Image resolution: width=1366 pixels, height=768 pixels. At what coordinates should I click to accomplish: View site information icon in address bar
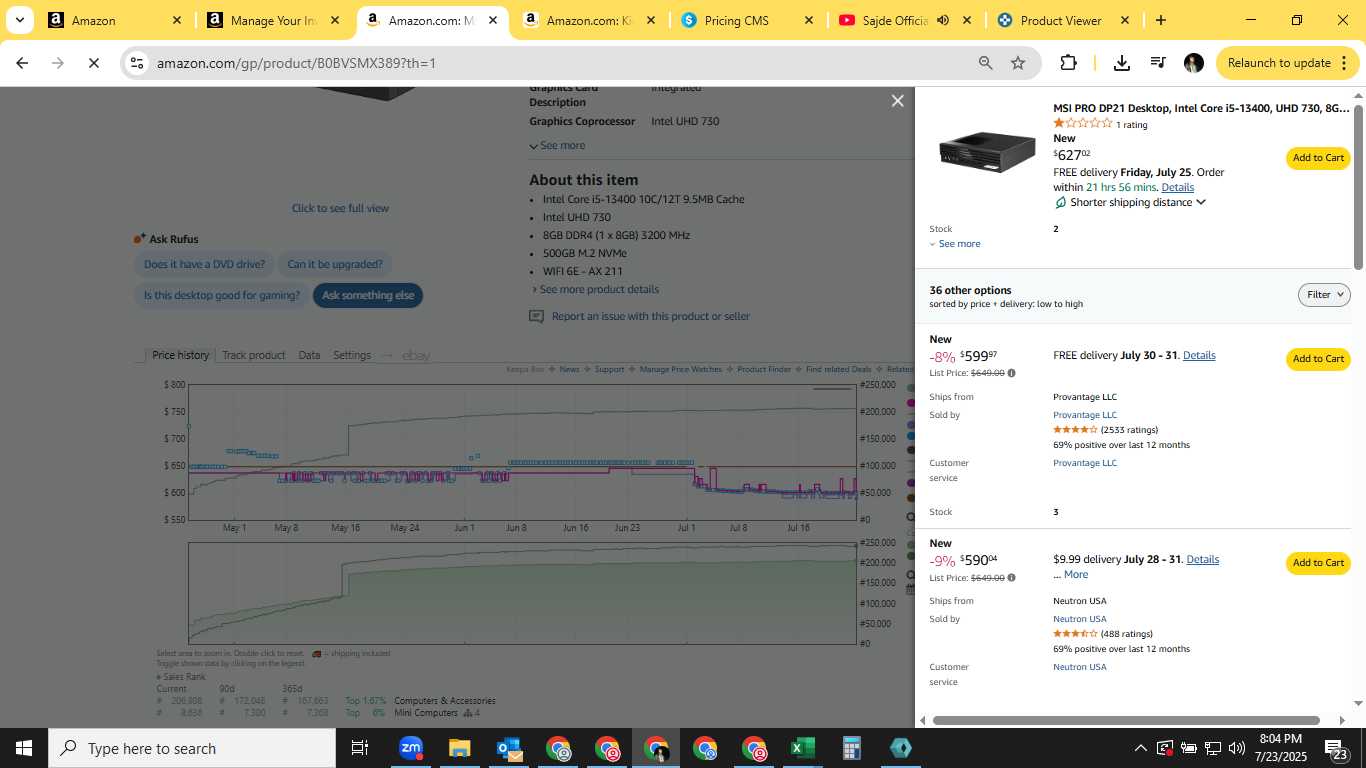click(x=137, y=63)
